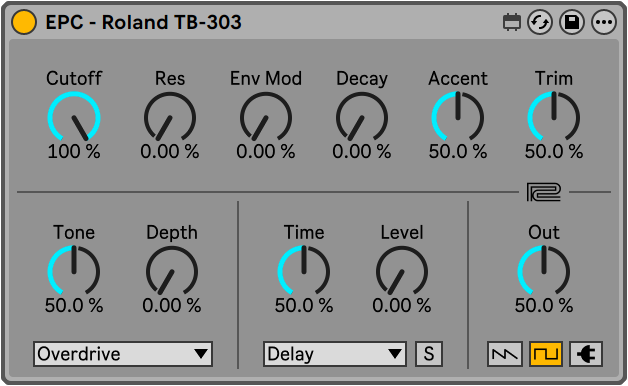
Task: Click the Res value 0.00 %
Action: point(170,152)
